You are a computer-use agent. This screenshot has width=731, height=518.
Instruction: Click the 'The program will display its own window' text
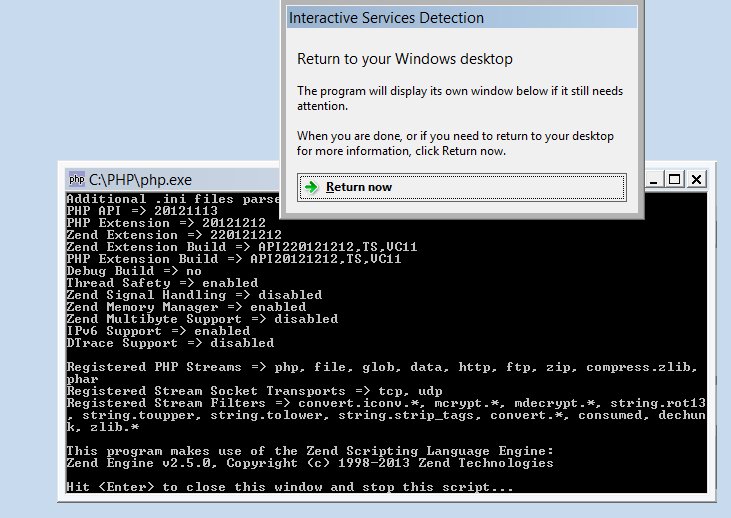tap(460, 98)
